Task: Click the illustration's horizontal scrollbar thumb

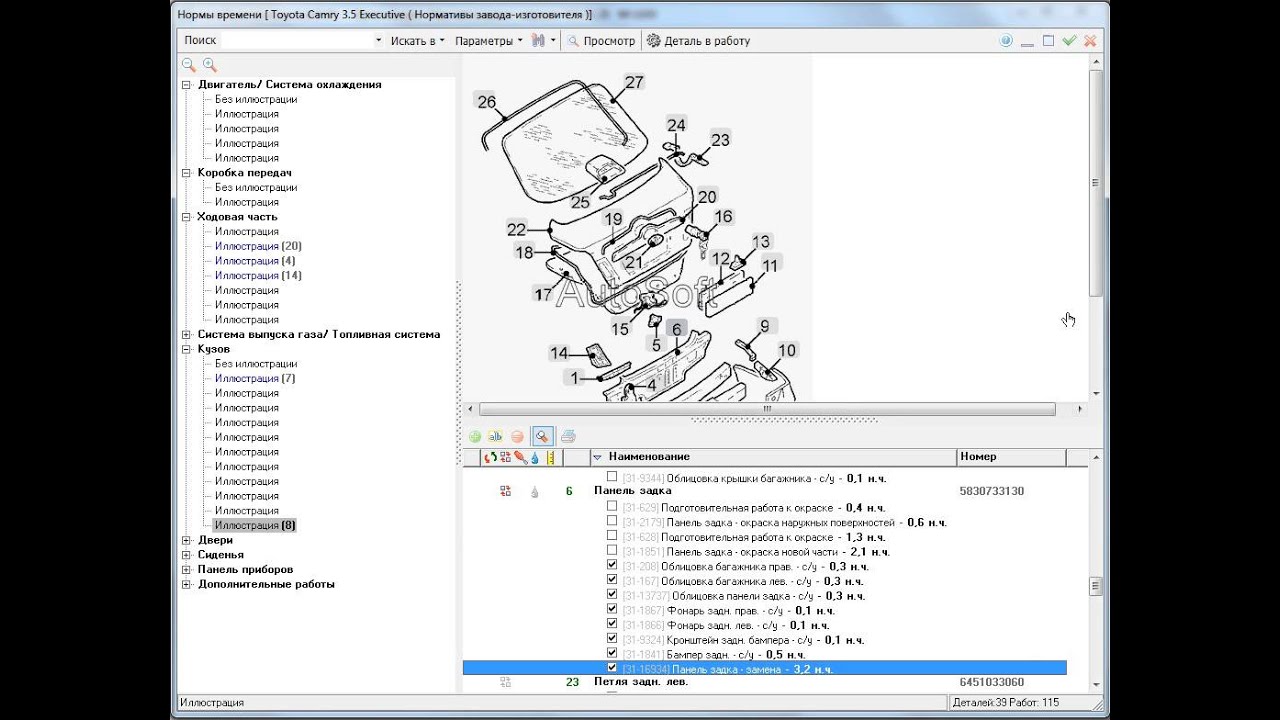Action: [x=767, y=409]
